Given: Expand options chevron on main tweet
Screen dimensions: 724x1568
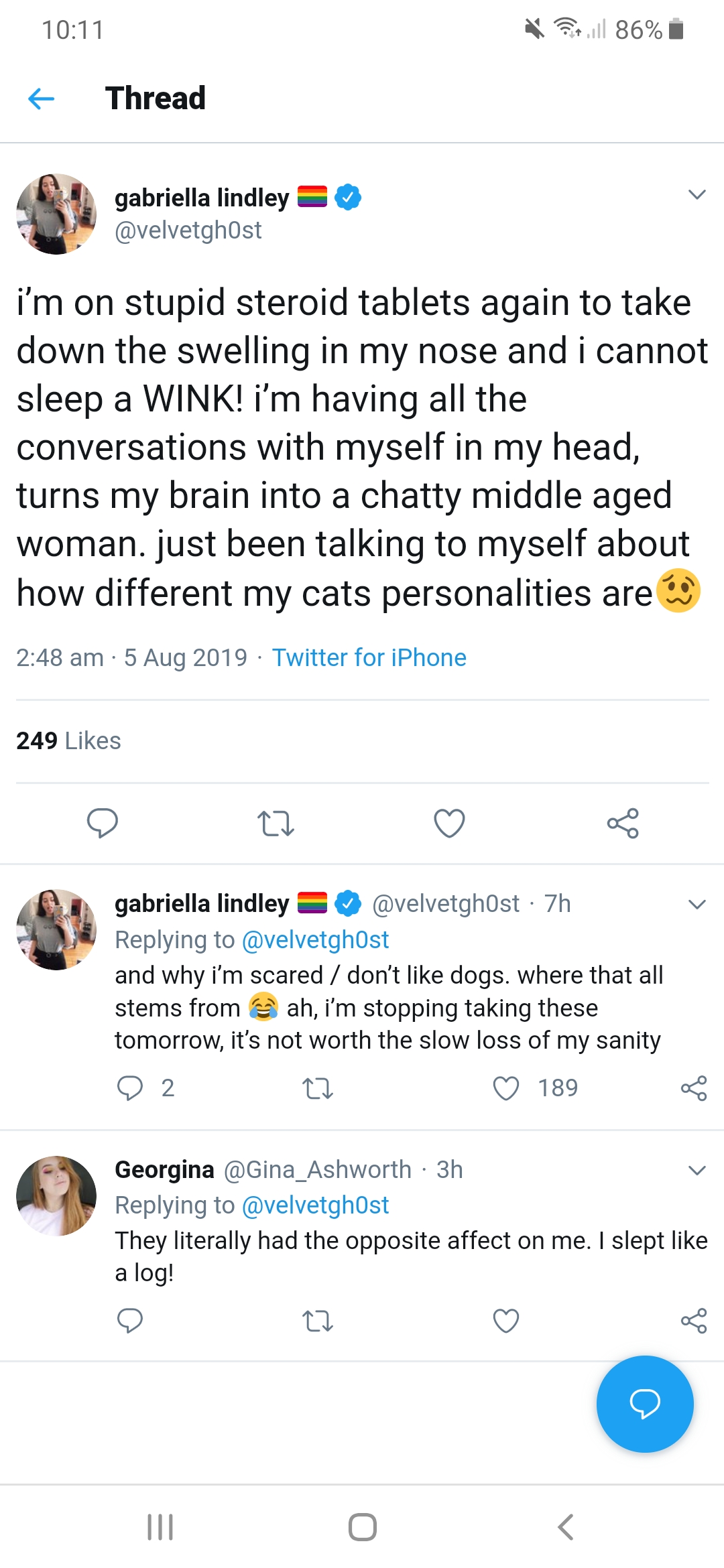Looking at the screenshot, I should [x=697, y=195].
